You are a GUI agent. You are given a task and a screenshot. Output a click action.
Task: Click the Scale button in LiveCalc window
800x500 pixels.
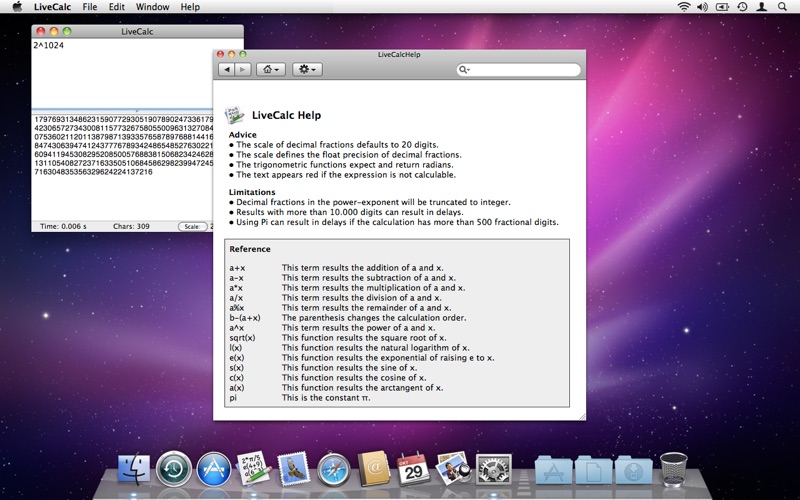point(192,226)
